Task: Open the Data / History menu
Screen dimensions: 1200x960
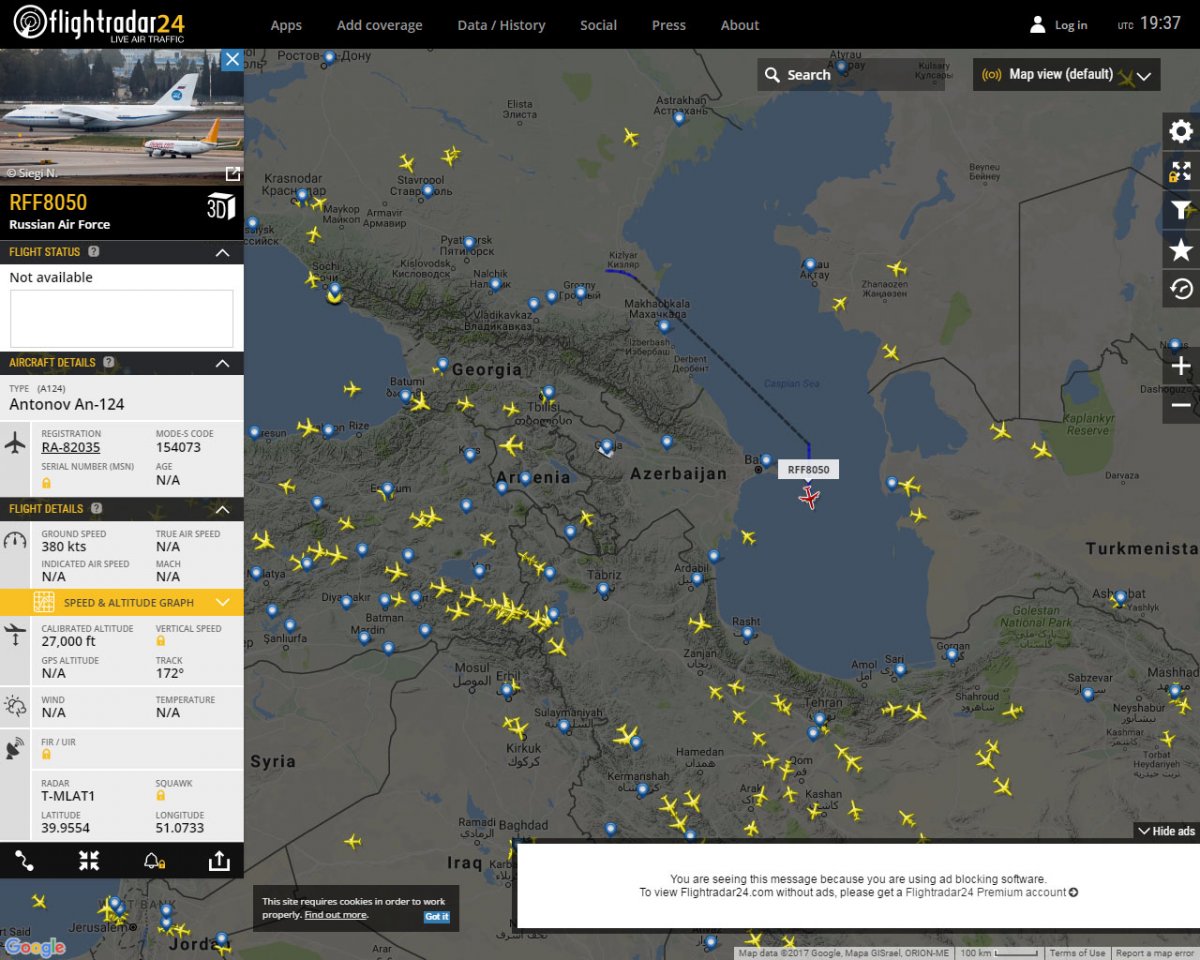Action: 501,25
